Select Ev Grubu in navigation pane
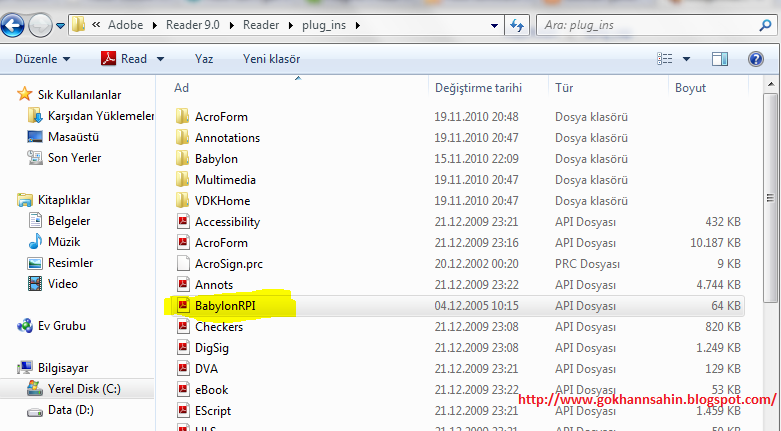781x431 pixels. pos(51,326)
